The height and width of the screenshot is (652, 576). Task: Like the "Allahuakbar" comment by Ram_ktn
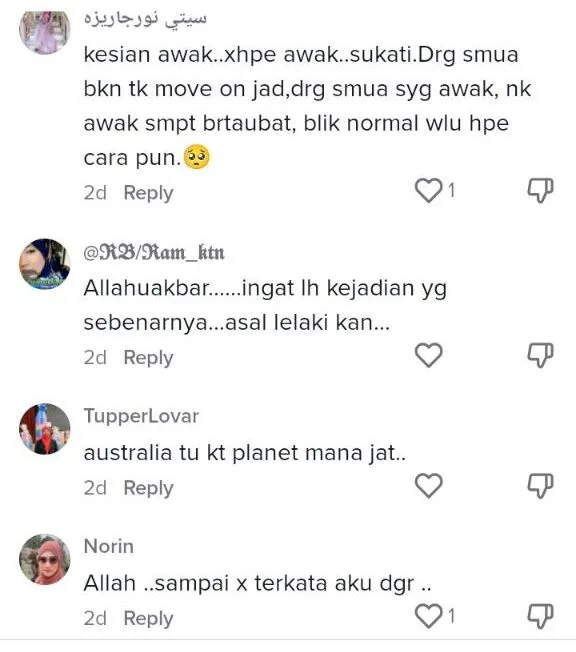pos(428,355)
